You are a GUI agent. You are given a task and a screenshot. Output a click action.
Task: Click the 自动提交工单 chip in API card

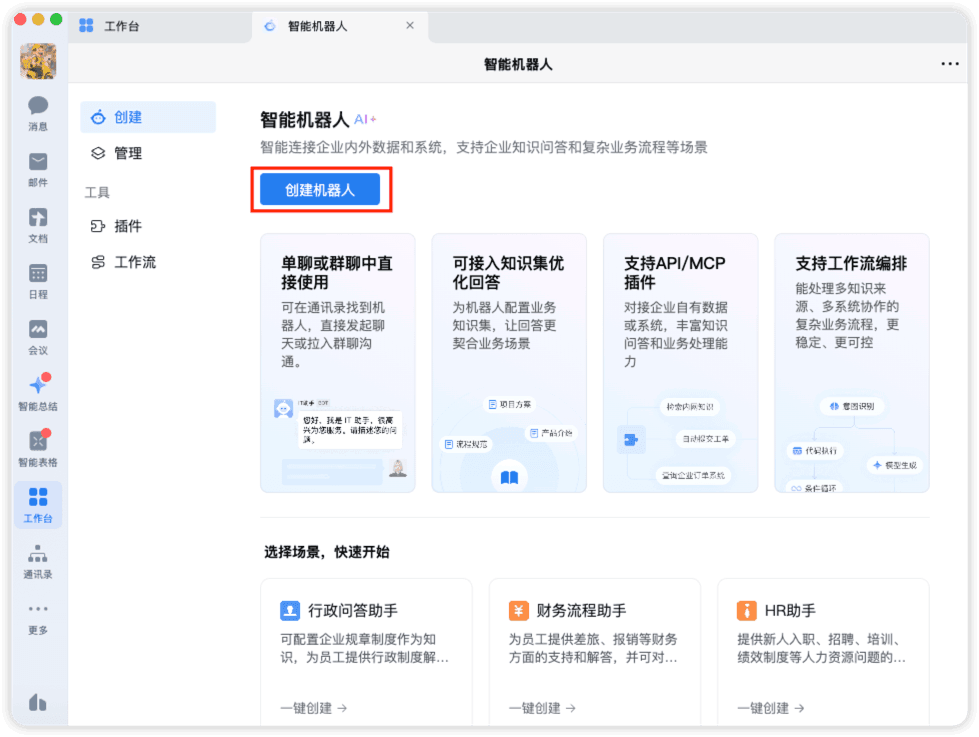(x=705, y=439)
